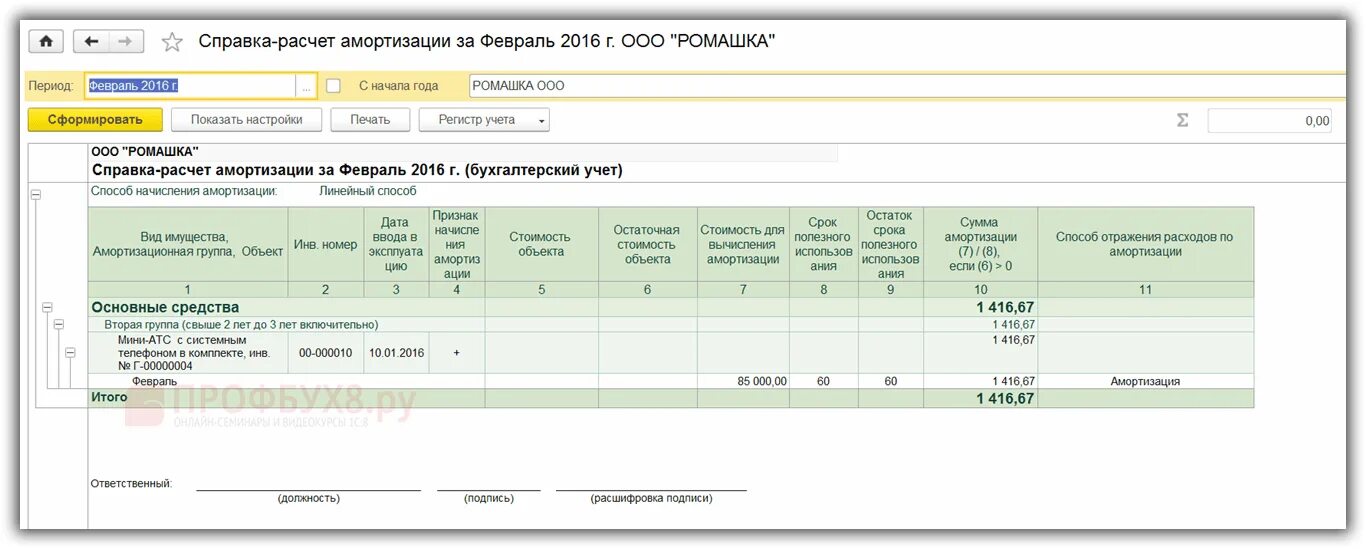The image size is (1366, 549).
Task: Navigate forward with the right arrow
Action: pos(126,41)
